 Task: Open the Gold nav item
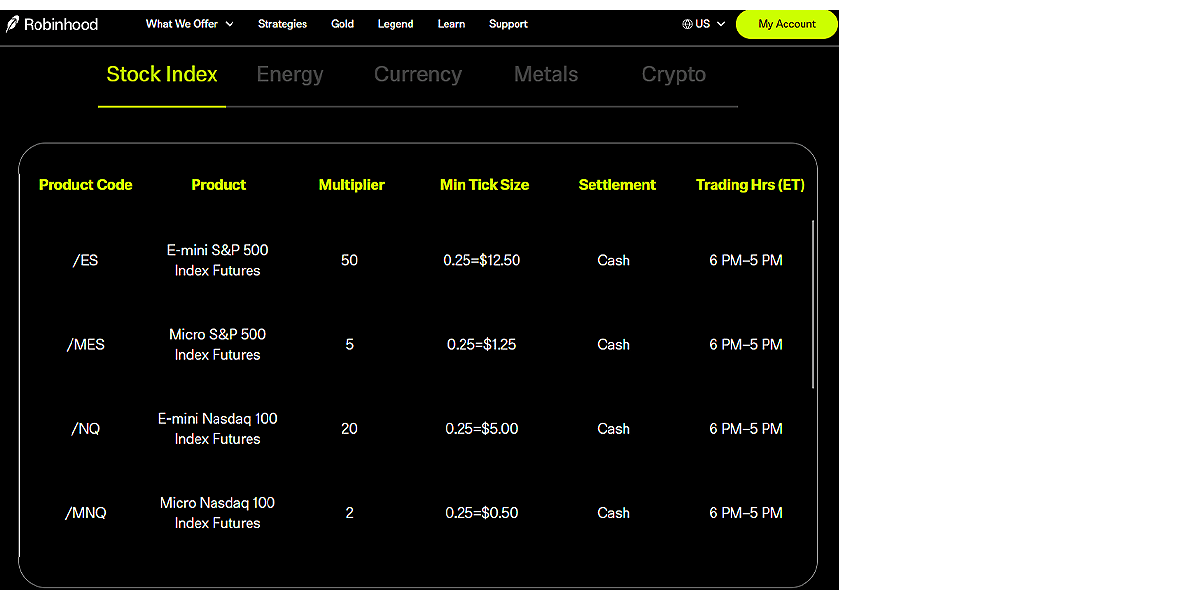(x=342, y=24)
